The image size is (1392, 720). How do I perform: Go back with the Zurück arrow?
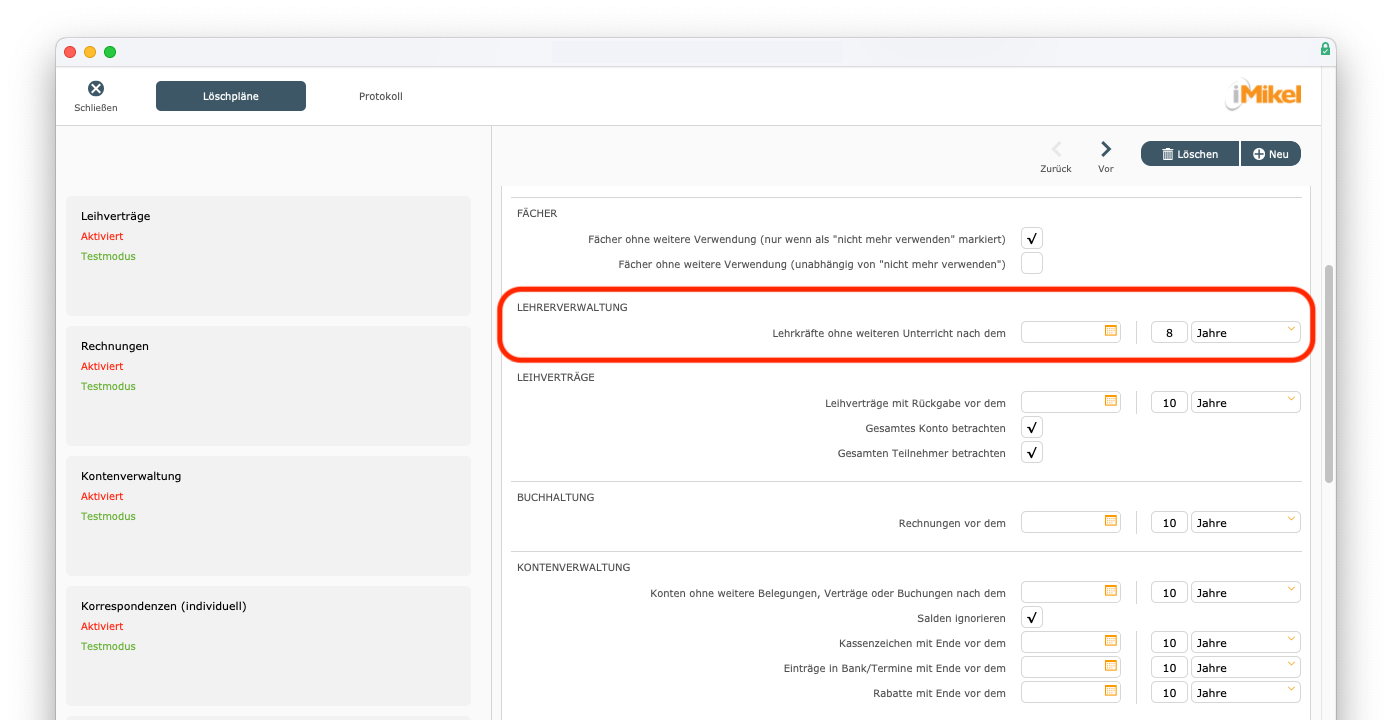pyautogui.click(x=1056, y=150)
